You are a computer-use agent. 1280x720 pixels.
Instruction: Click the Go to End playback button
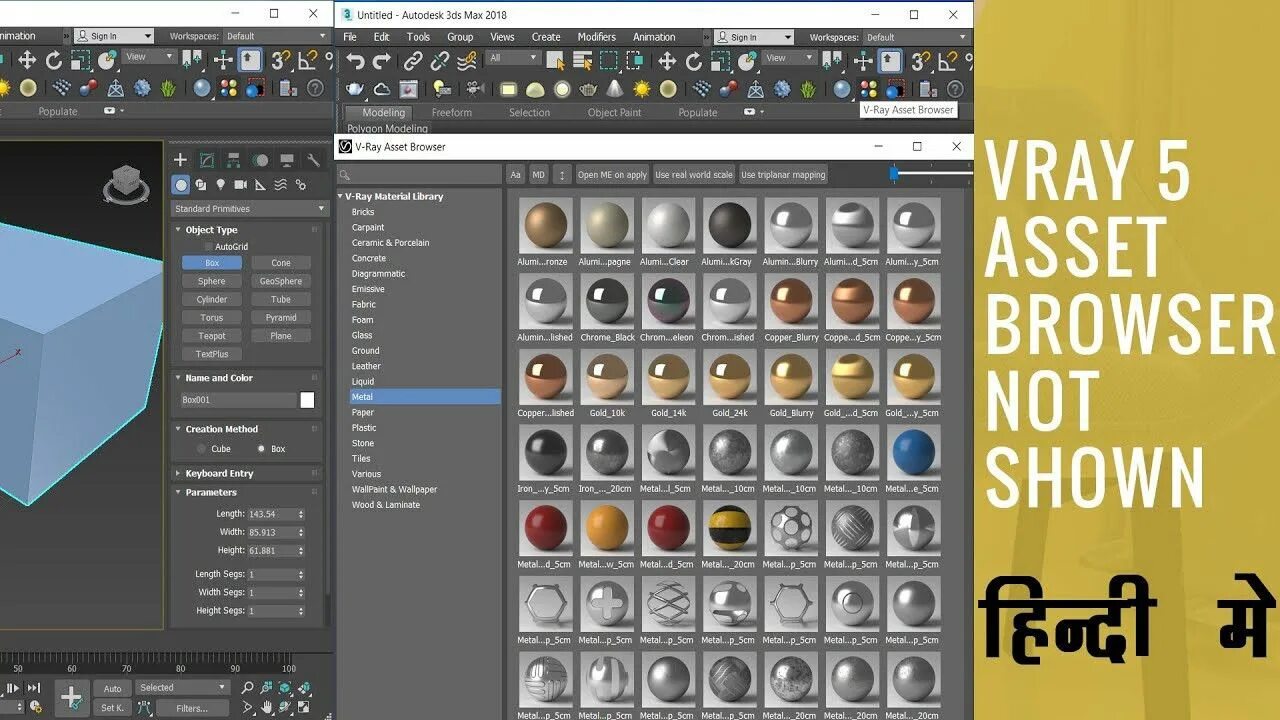[33, 688]
